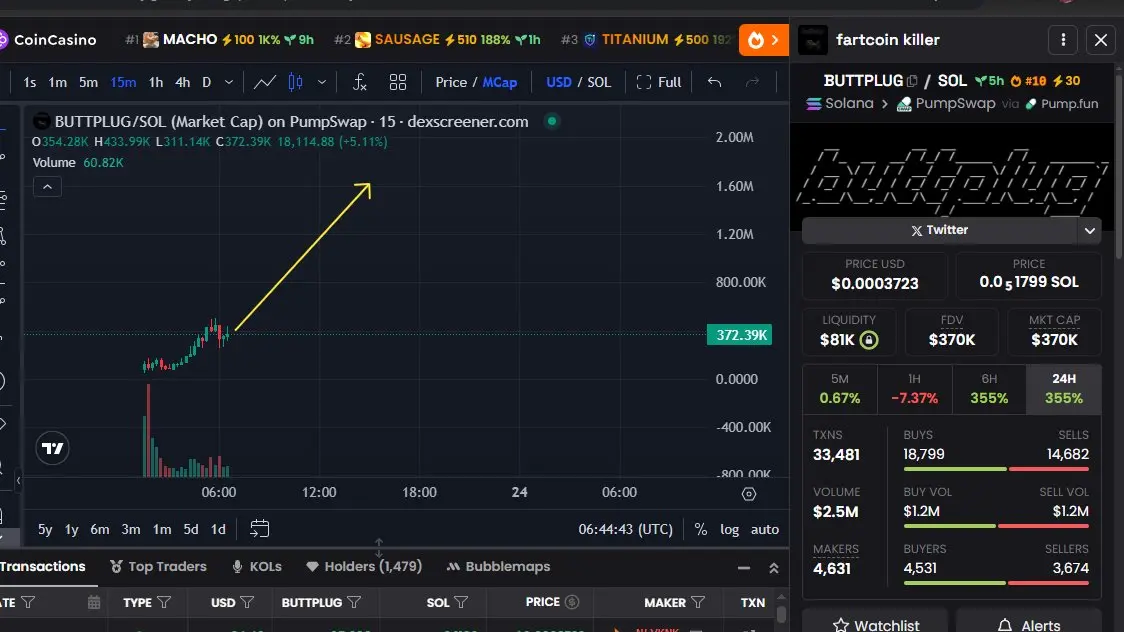Set chart range to 5y

[x=45, y=530]
